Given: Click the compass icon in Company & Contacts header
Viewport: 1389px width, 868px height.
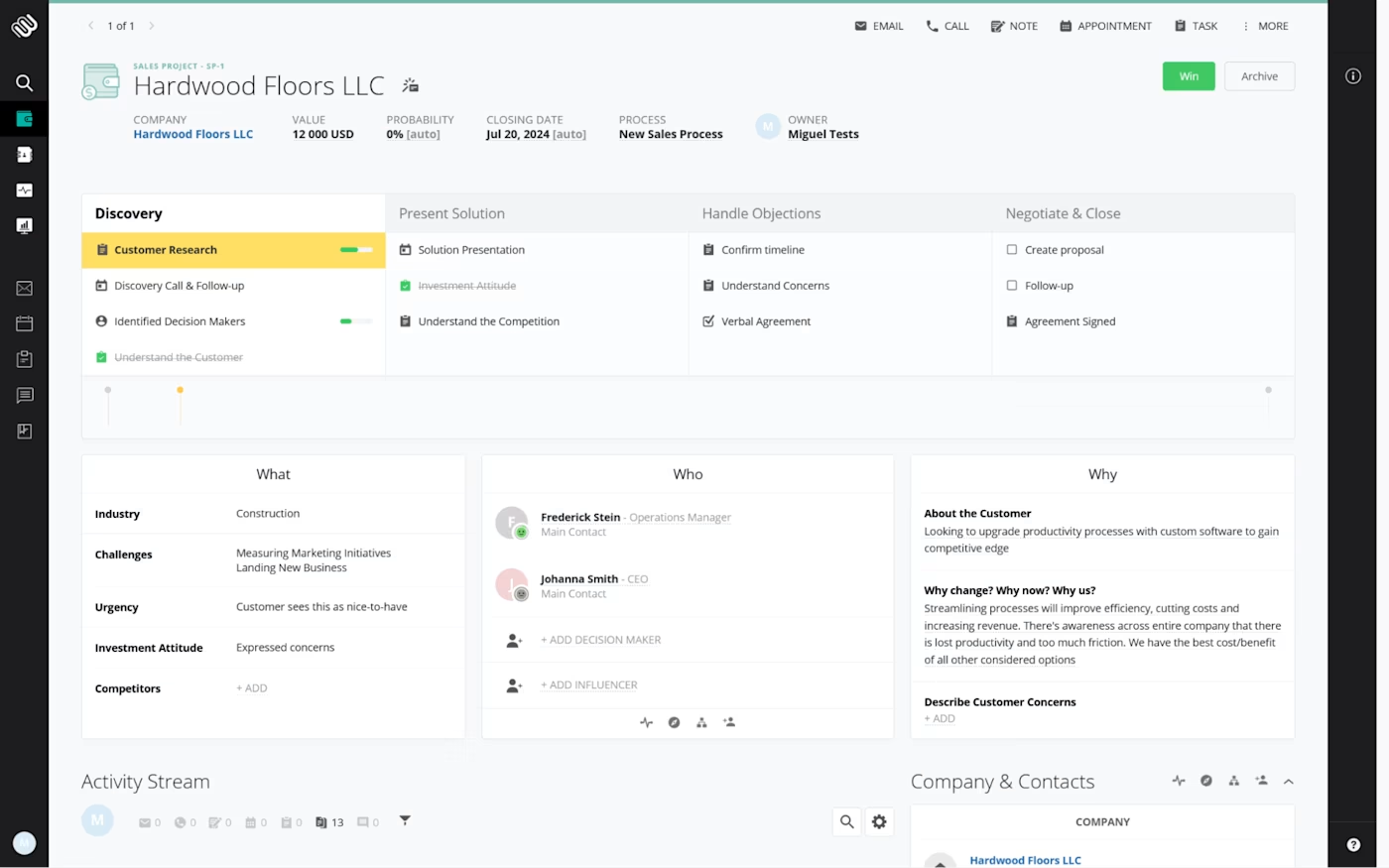Looking at the screenshot, I should pos(1206,781).
